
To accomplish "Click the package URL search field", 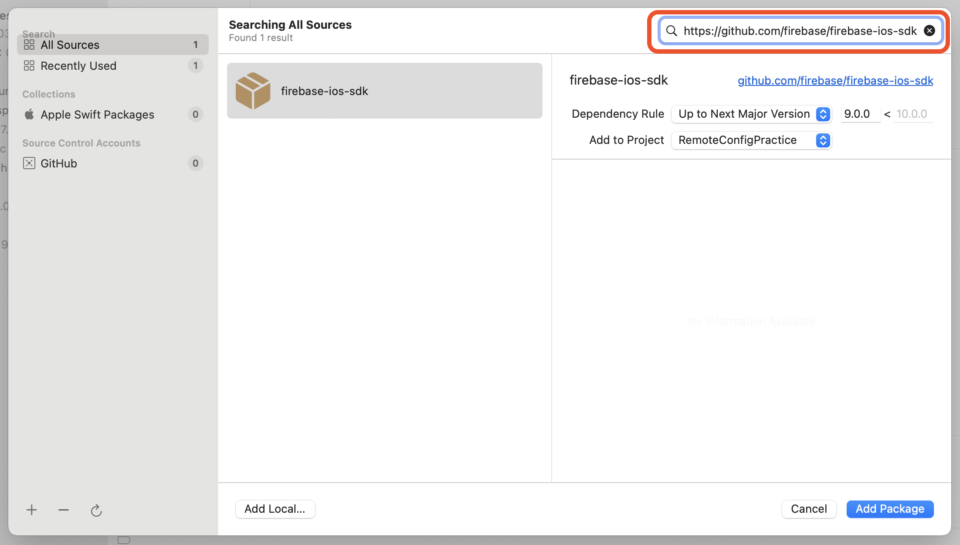I will point(799,31).
